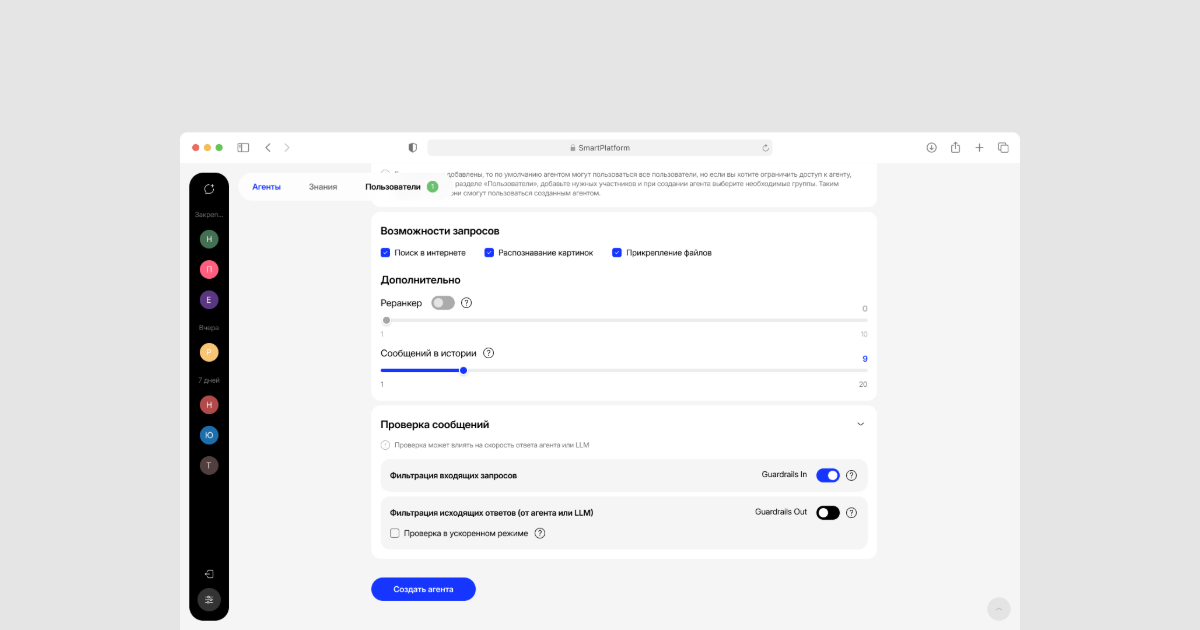
Task: Click the browser downloads icon
Action: coord(931,147)
